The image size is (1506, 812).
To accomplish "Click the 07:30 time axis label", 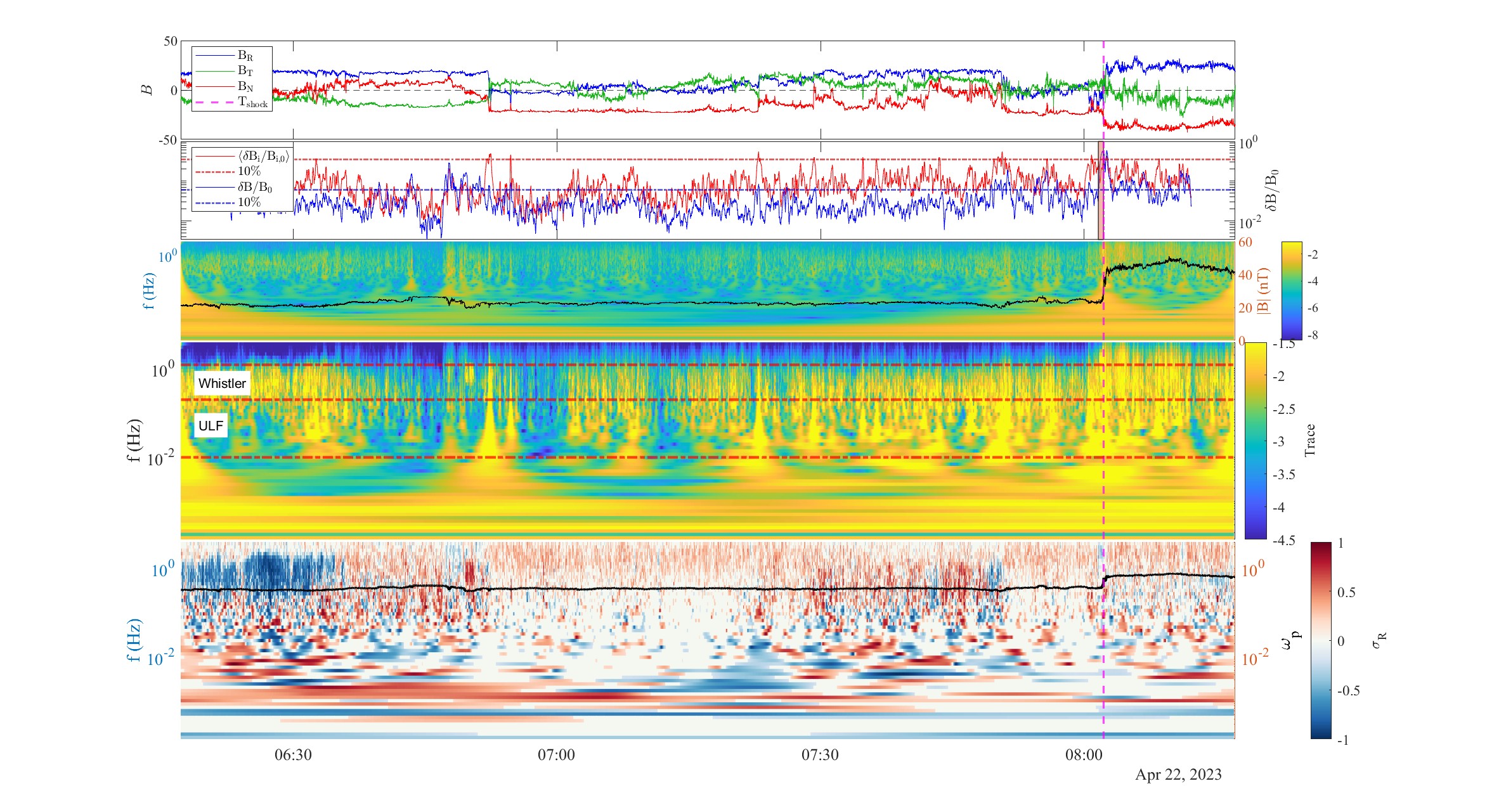I will coord(820,755).
